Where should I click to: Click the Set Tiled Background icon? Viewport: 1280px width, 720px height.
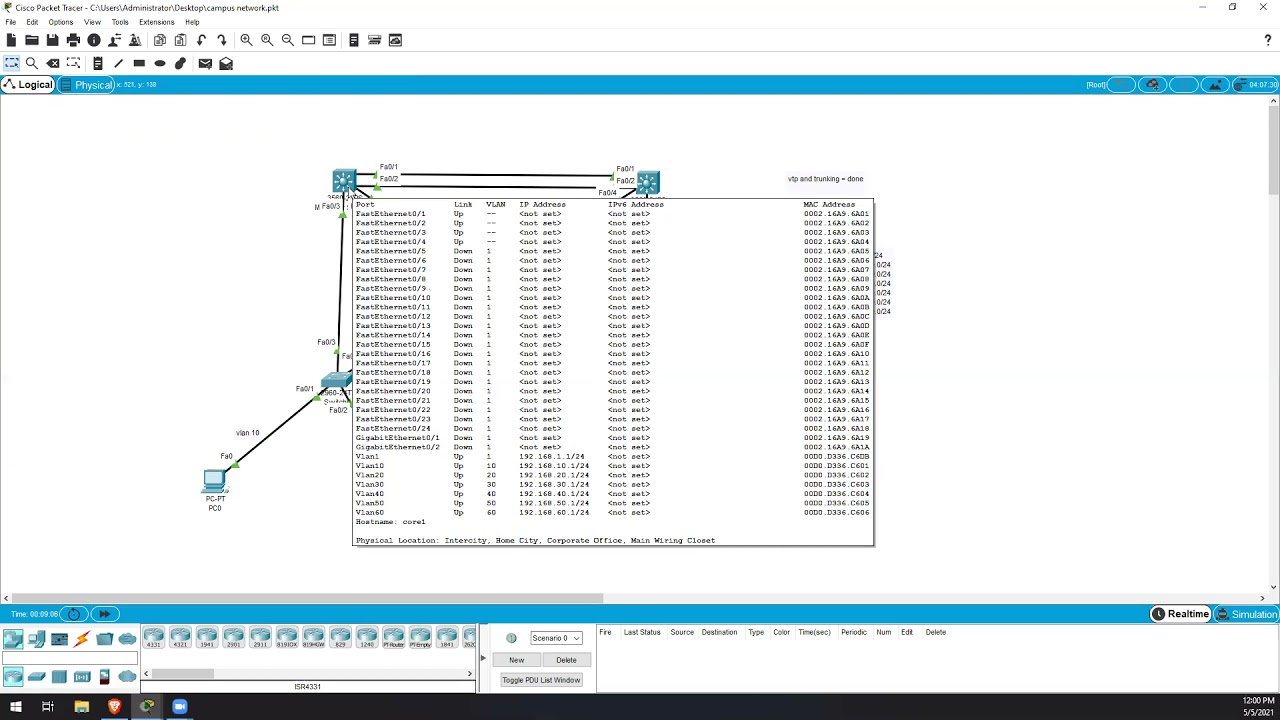[1213, 85]
